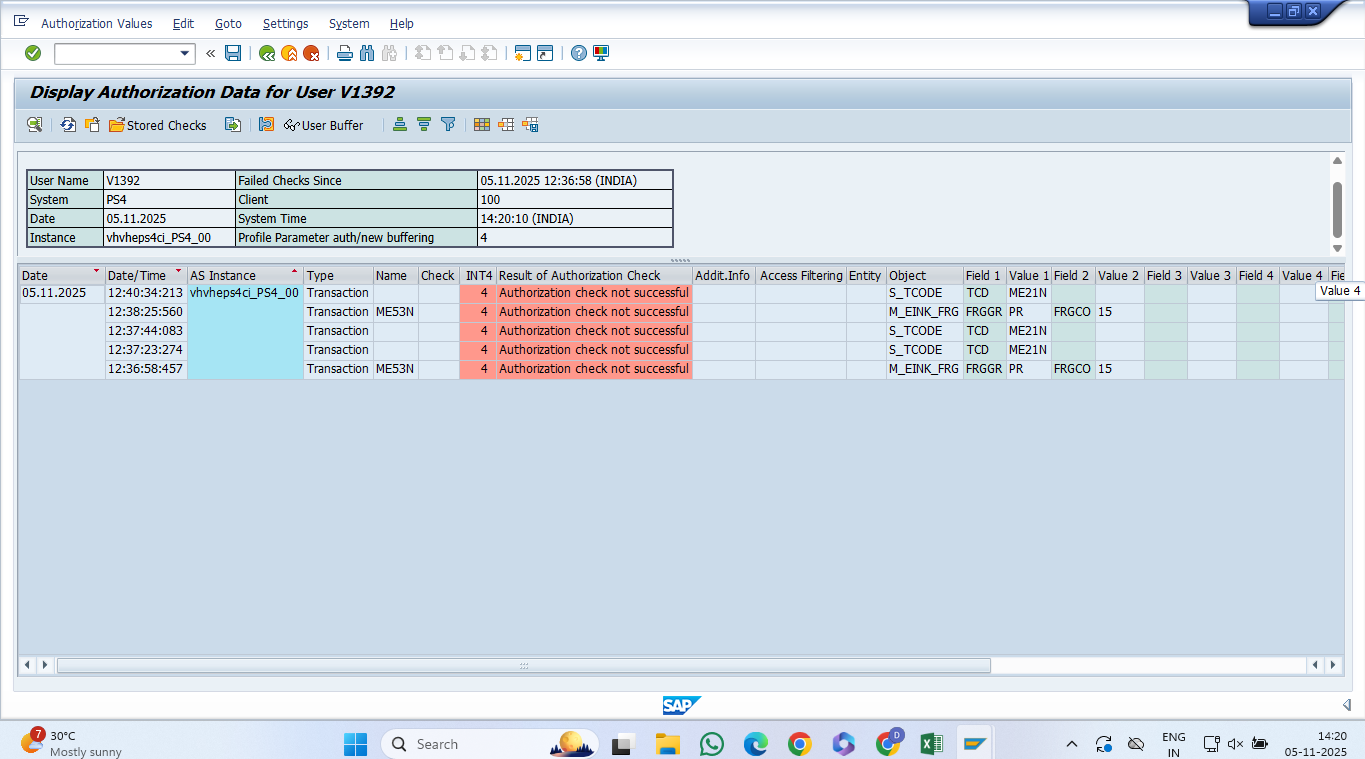Open the Settings menu
This screenshot has width=1365, height=759.
click(x=285, y=23)
